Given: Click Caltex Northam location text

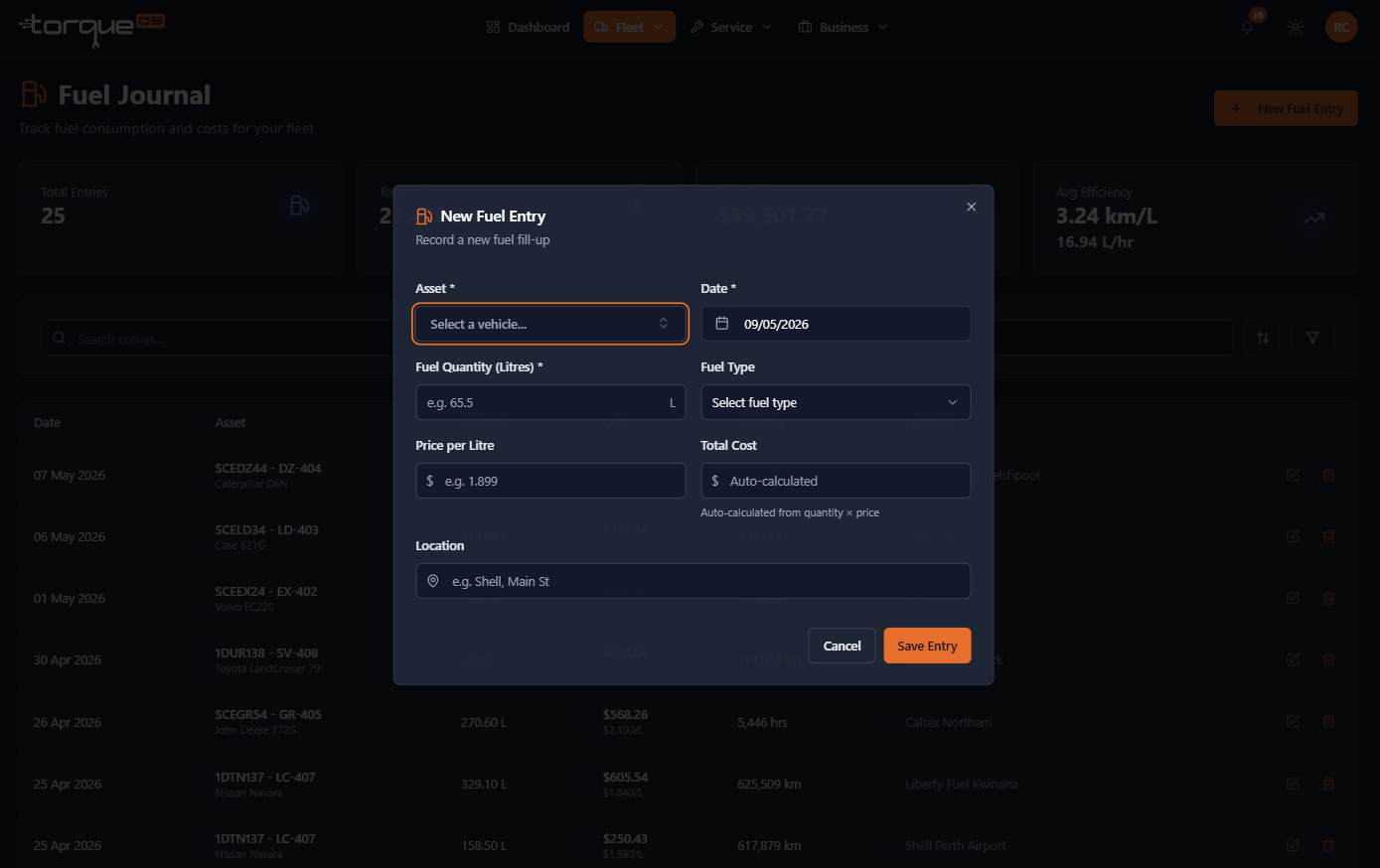Looking at the screenshot, I should (x=948, y=722).
